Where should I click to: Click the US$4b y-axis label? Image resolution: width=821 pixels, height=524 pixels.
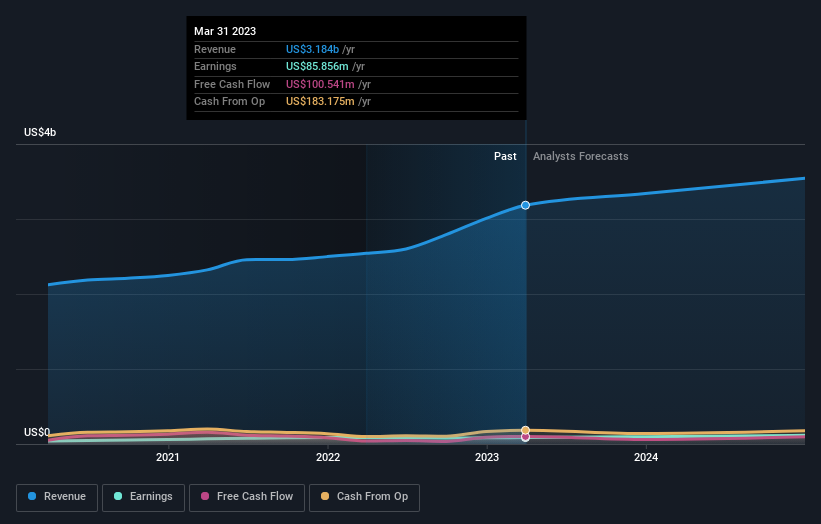click(40, 132)
